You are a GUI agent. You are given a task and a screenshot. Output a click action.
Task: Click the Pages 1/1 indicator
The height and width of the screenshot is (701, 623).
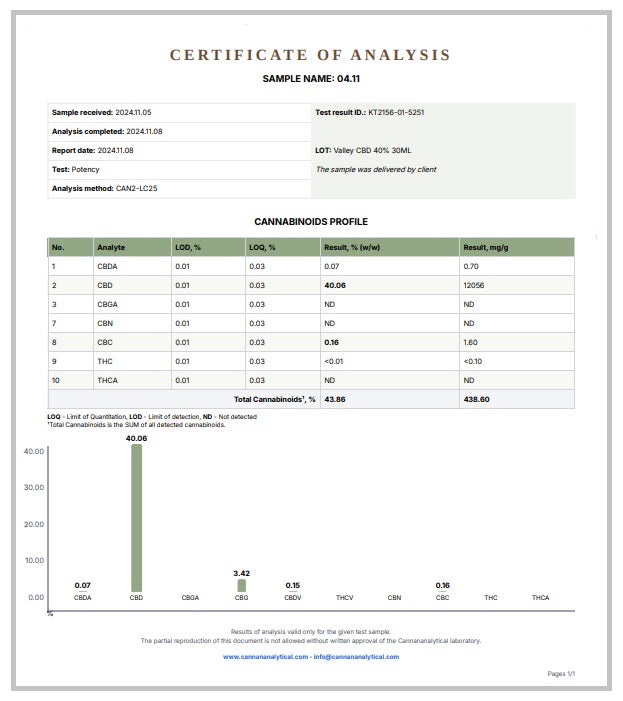561,674
